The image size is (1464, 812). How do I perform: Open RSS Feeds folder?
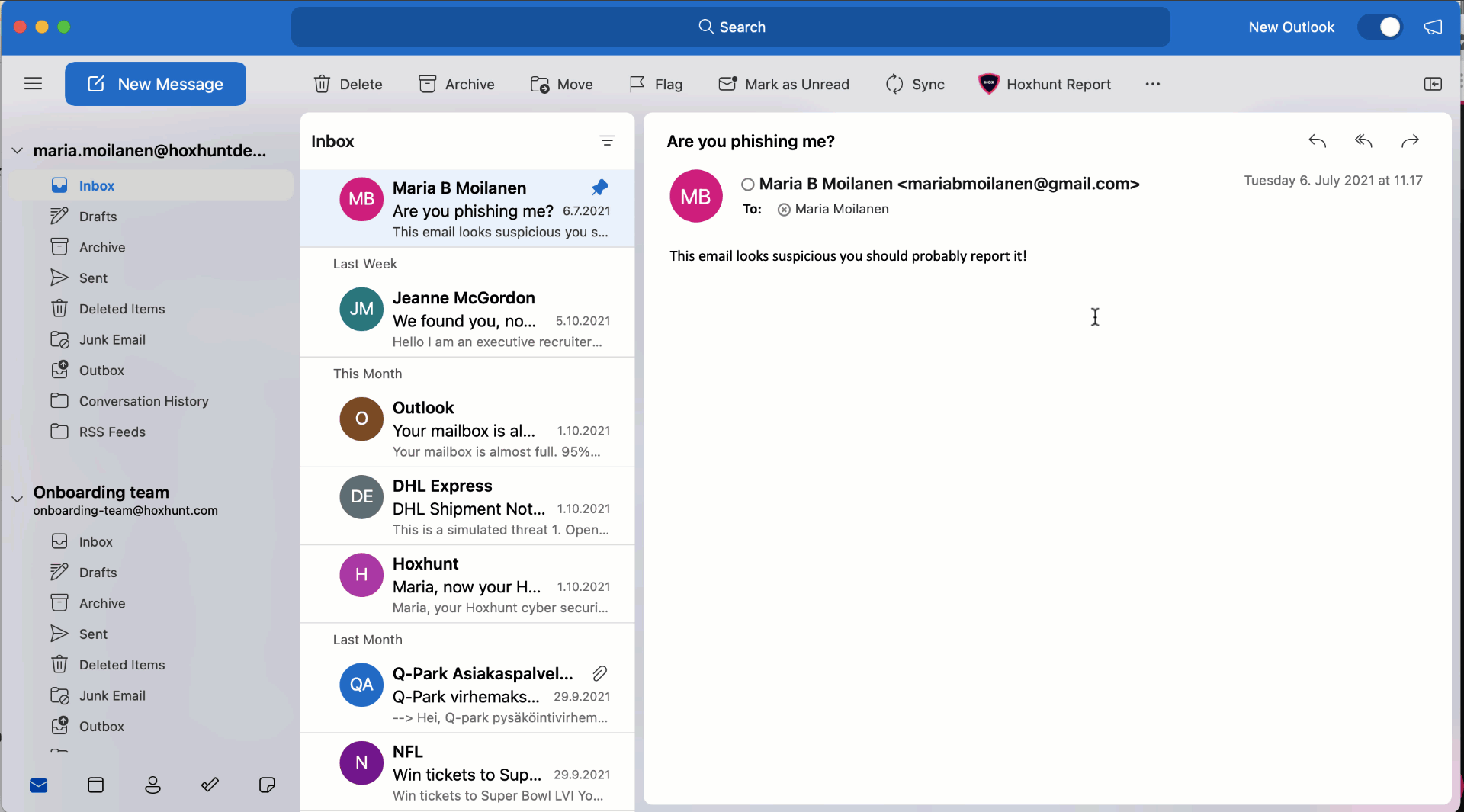[x=151, y=432]
